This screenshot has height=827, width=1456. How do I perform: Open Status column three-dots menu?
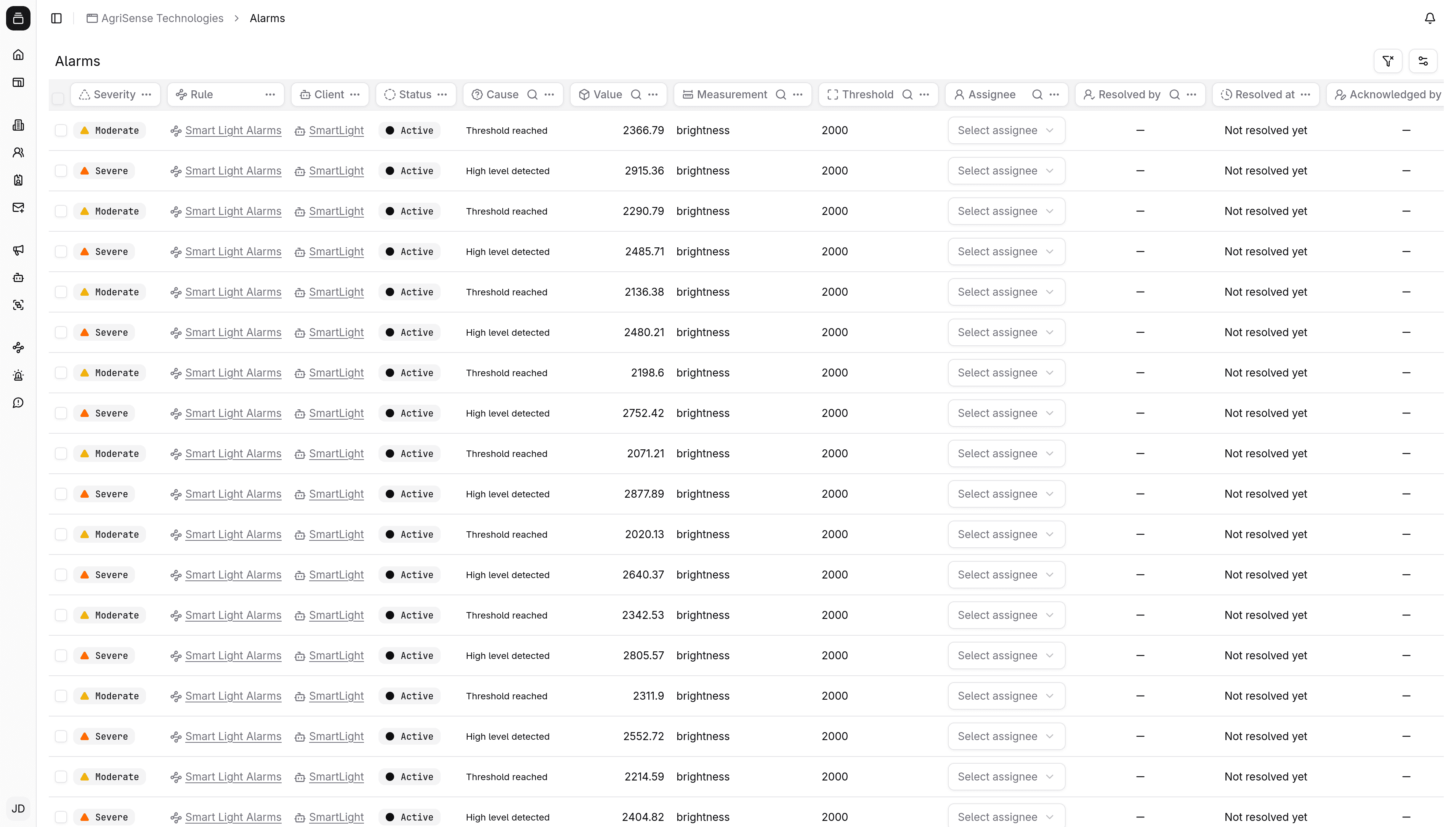(x=443, y=94)
